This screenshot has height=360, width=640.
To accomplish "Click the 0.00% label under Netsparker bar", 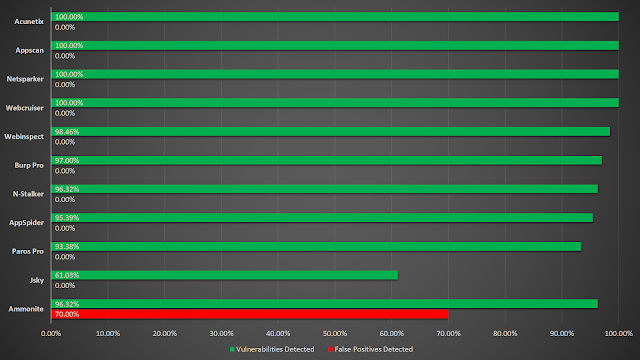I will 65,84.
